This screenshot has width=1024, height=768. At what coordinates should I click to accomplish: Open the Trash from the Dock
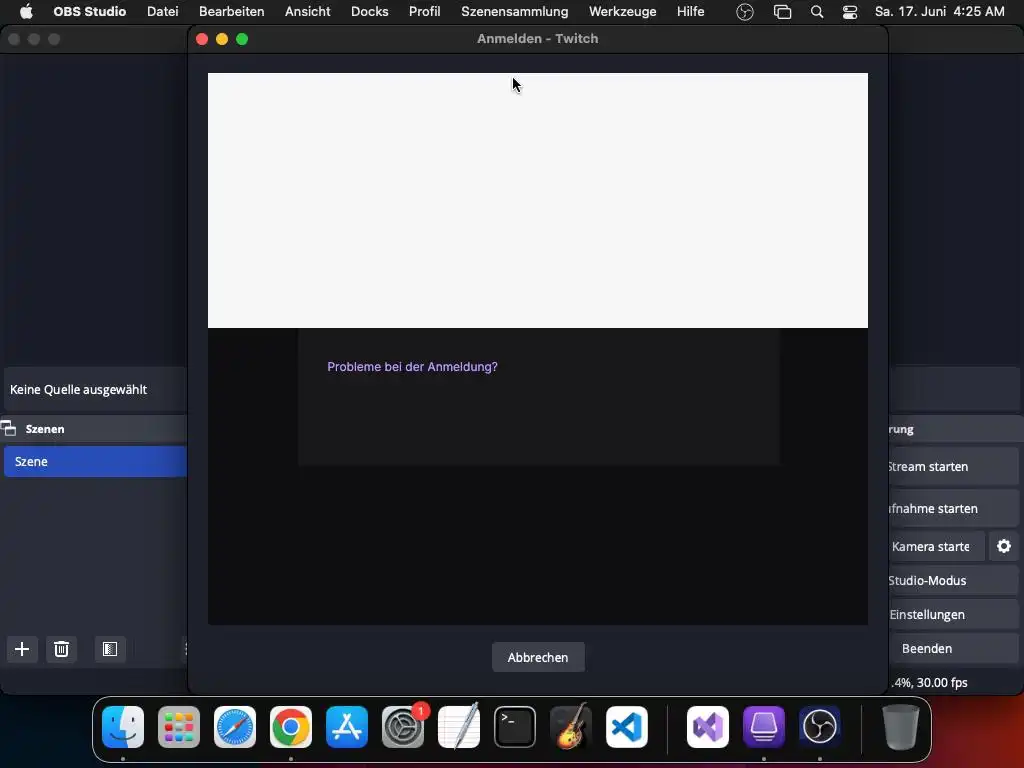point(901,727)
